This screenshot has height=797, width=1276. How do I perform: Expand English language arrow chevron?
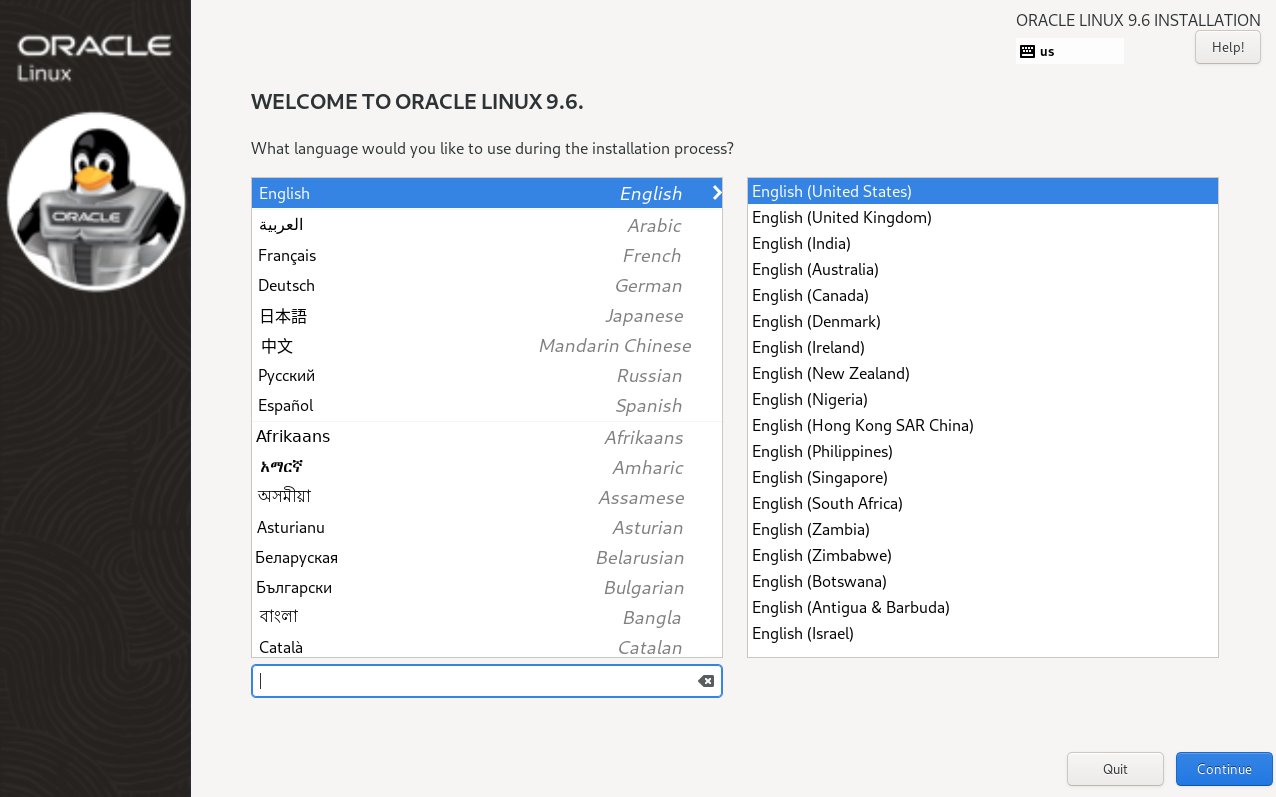[x=716, y=193]
